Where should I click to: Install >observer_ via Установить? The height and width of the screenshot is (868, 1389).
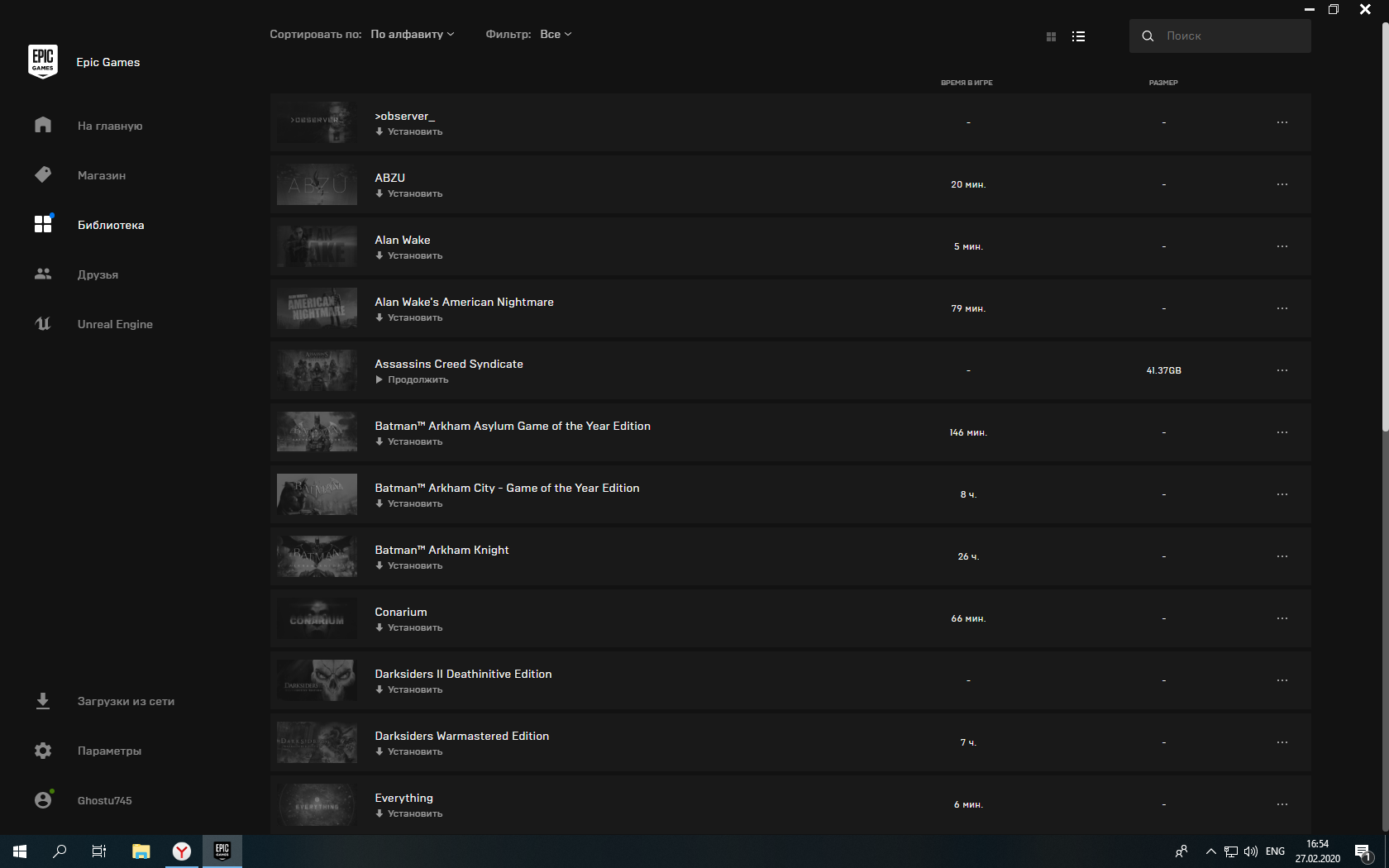(x=409, y=131)
